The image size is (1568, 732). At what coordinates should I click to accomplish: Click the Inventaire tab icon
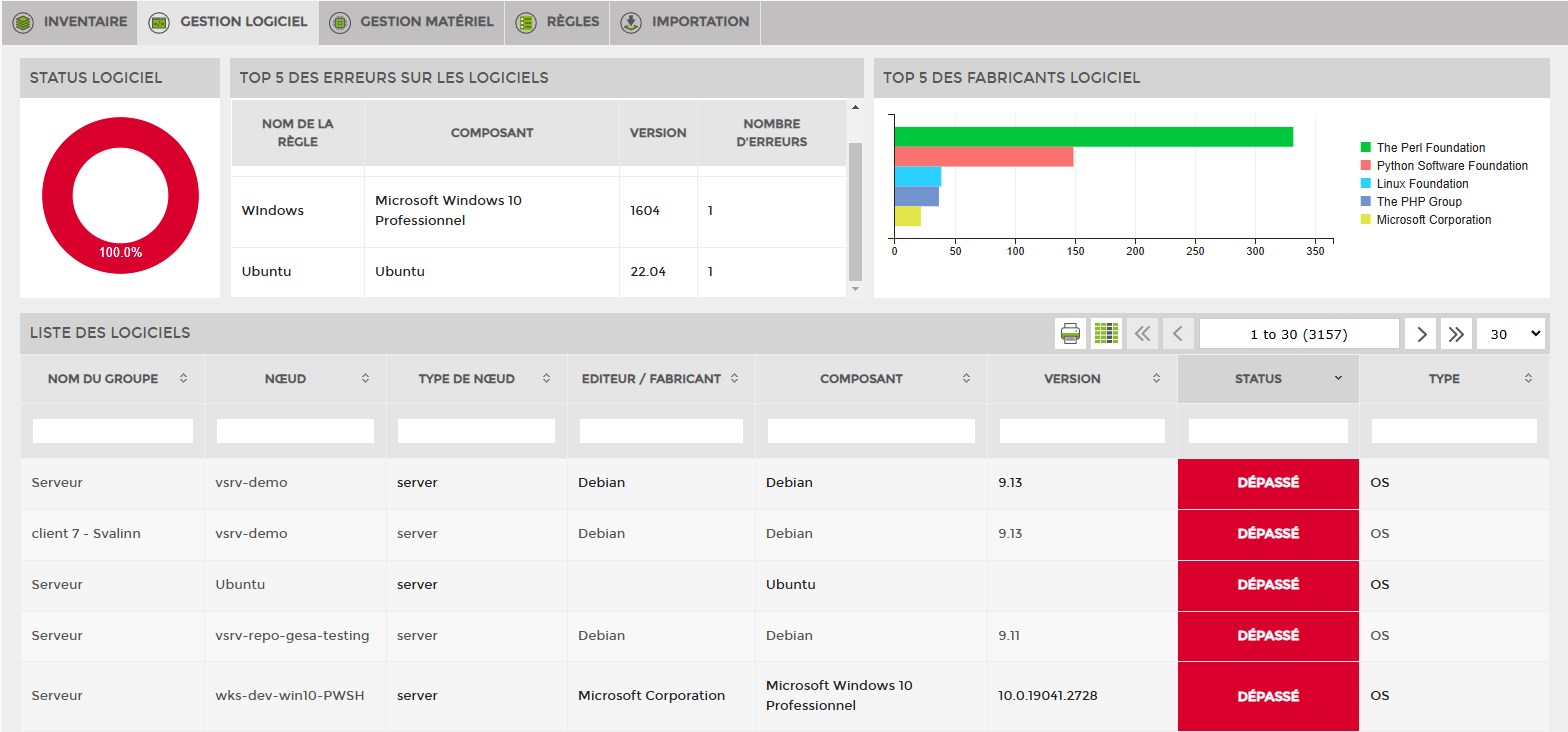tap(23, 22)
